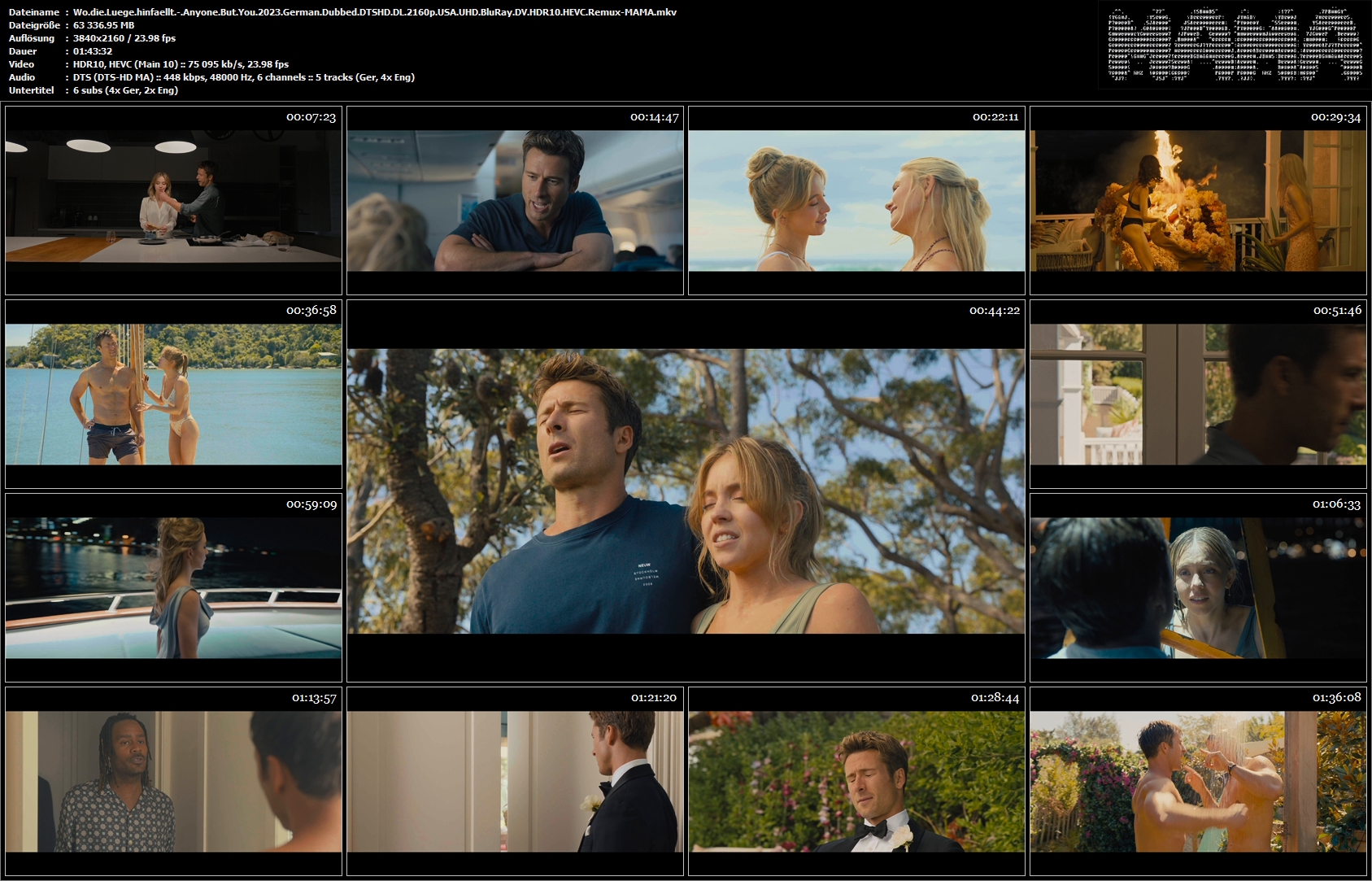Click the 00:59:09 timestamp text
Viewport: 1372px width, 881px height.
(311, 504)
